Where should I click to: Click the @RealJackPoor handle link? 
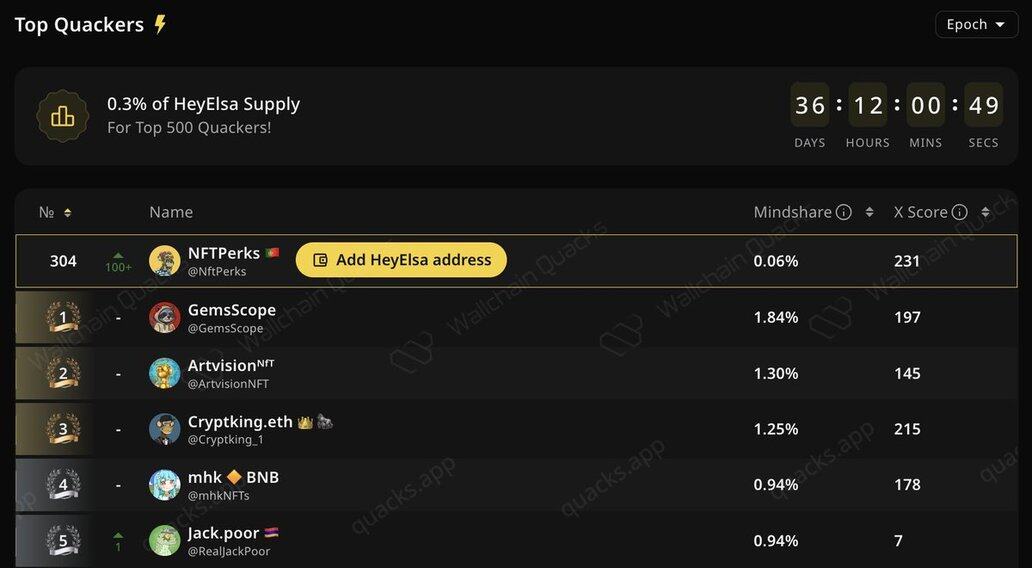(x=229, y=551)
